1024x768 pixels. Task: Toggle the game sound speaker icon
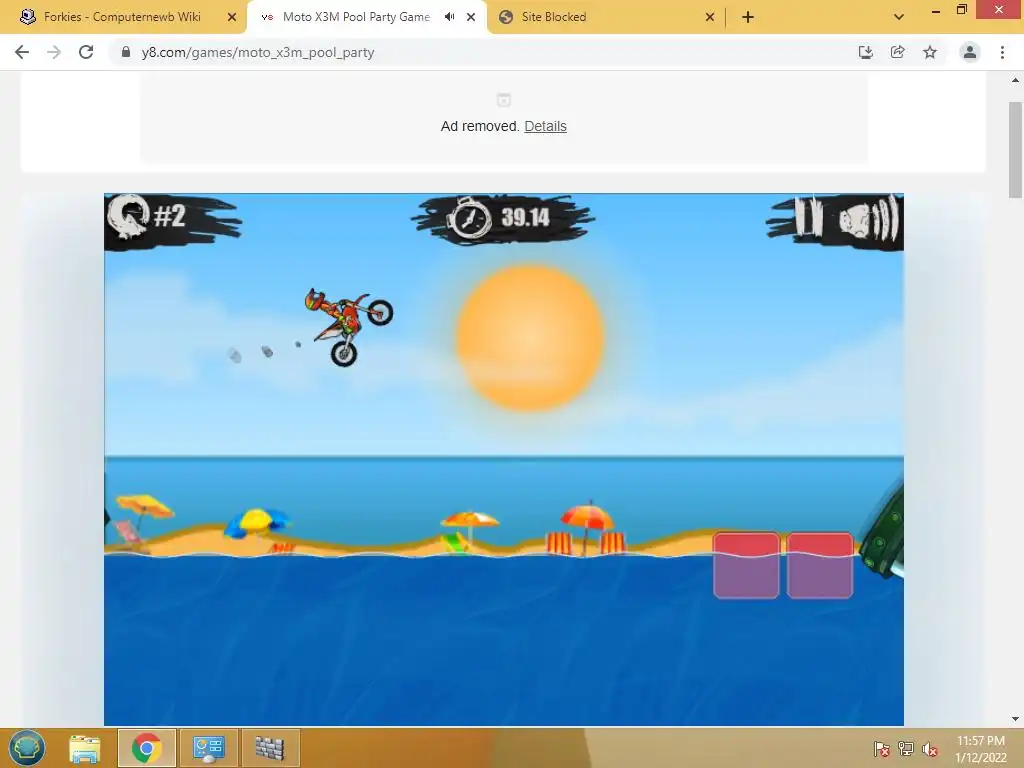coord(869,218)
